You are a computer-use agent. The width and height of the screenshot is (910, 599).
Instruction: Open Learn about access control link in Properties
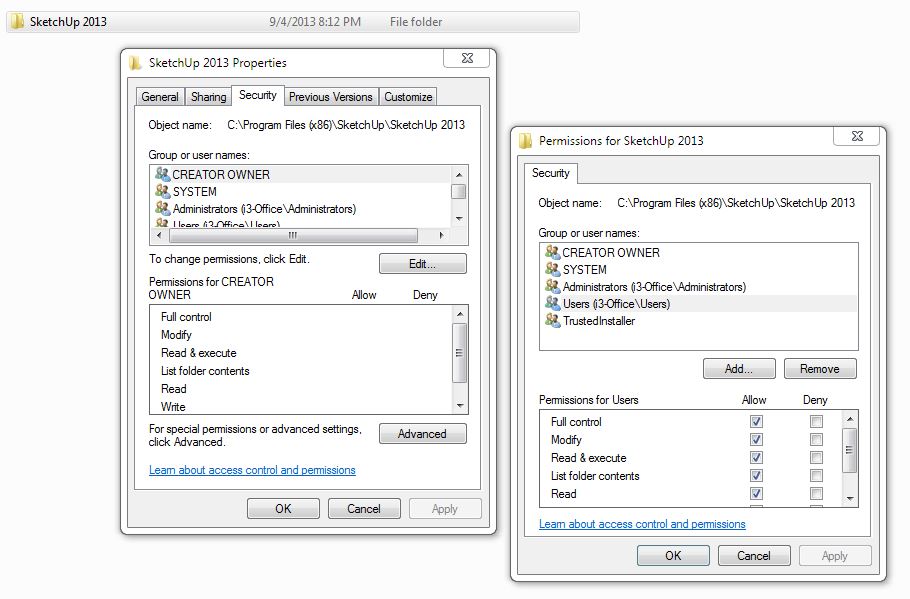[x=252, y=470]
